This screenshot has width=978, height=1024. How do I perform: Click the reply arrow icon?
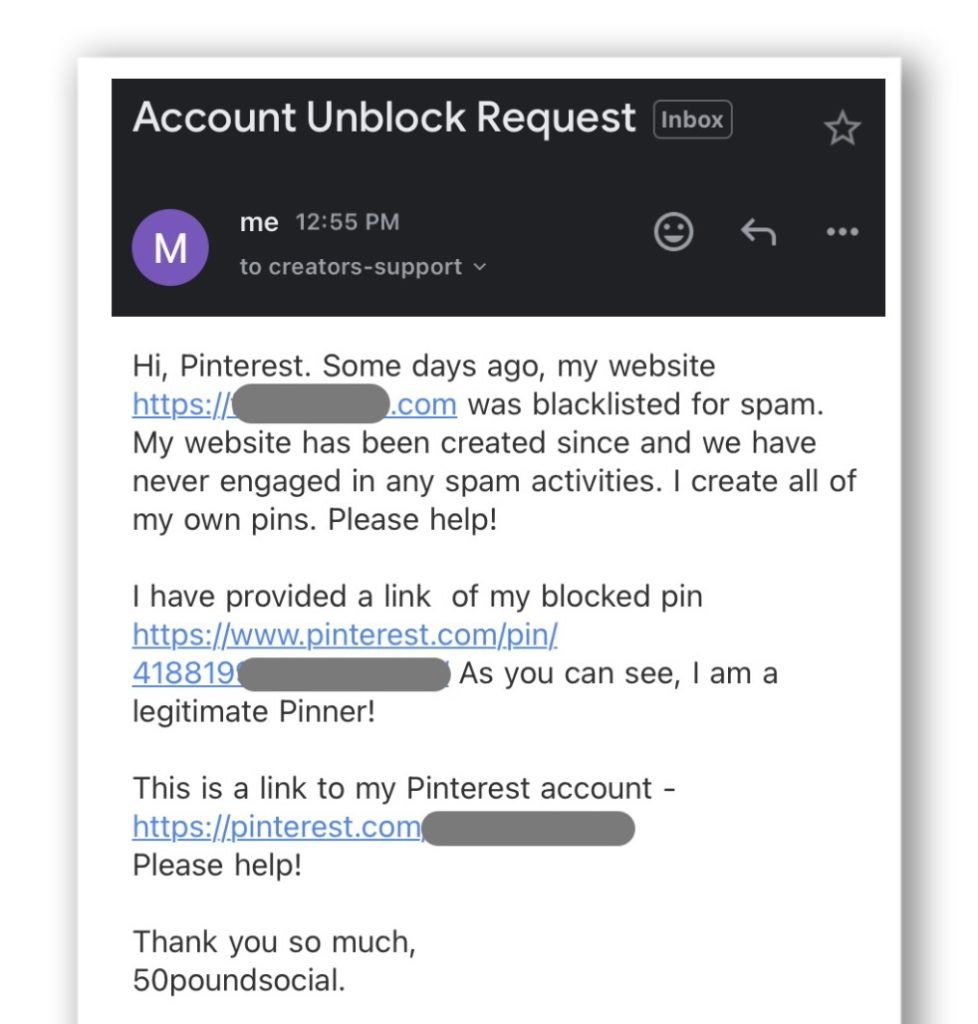coord(758,233)
